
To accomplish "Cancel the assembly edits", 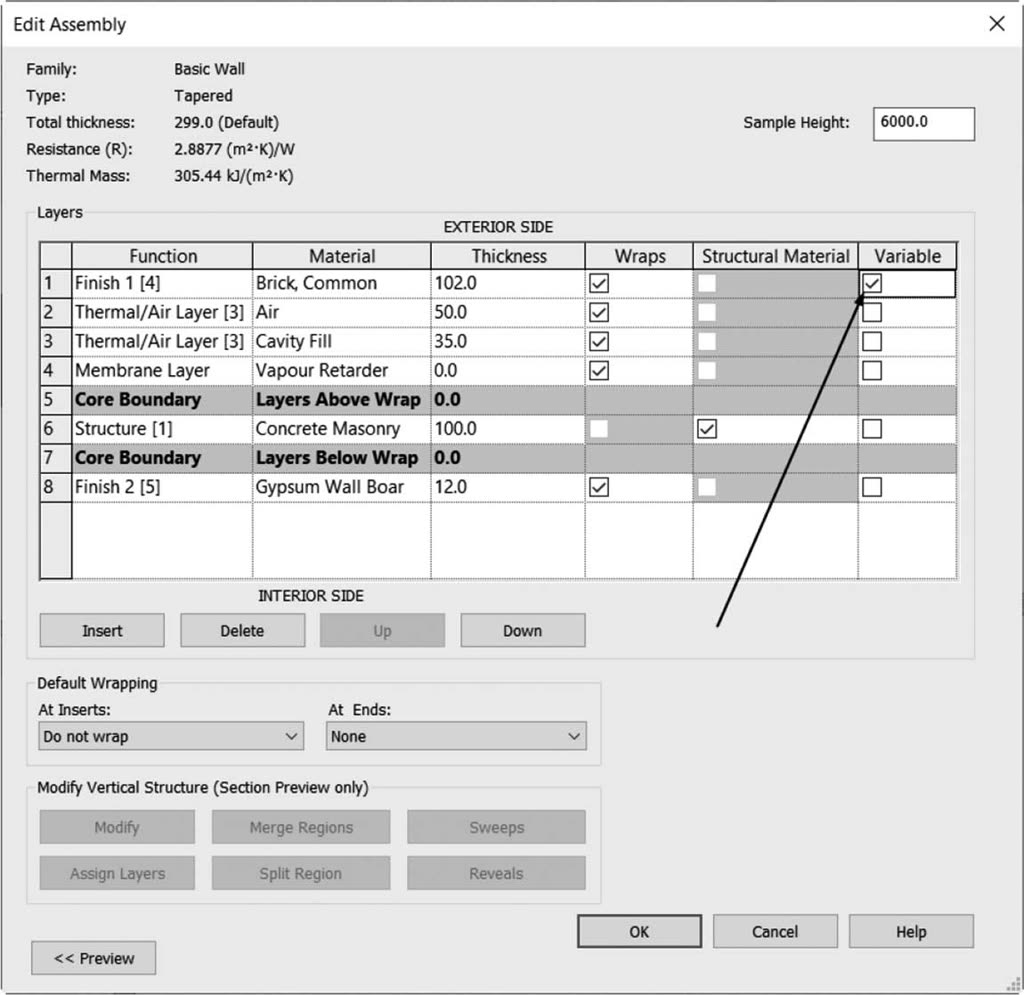I will [775, 932].
